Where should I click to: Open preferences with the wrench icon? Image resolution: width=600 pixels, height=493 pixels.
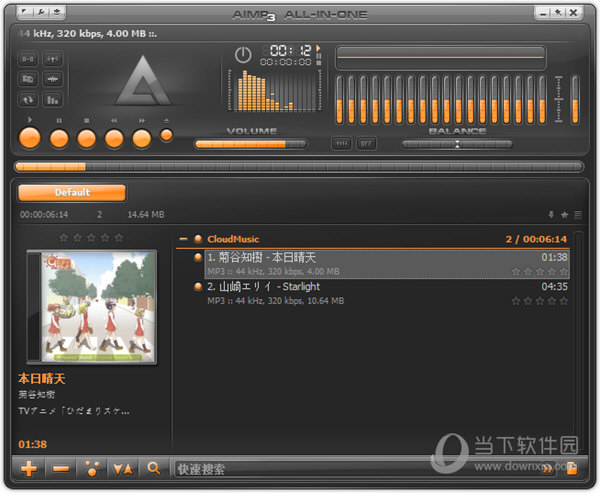(41, 12)
